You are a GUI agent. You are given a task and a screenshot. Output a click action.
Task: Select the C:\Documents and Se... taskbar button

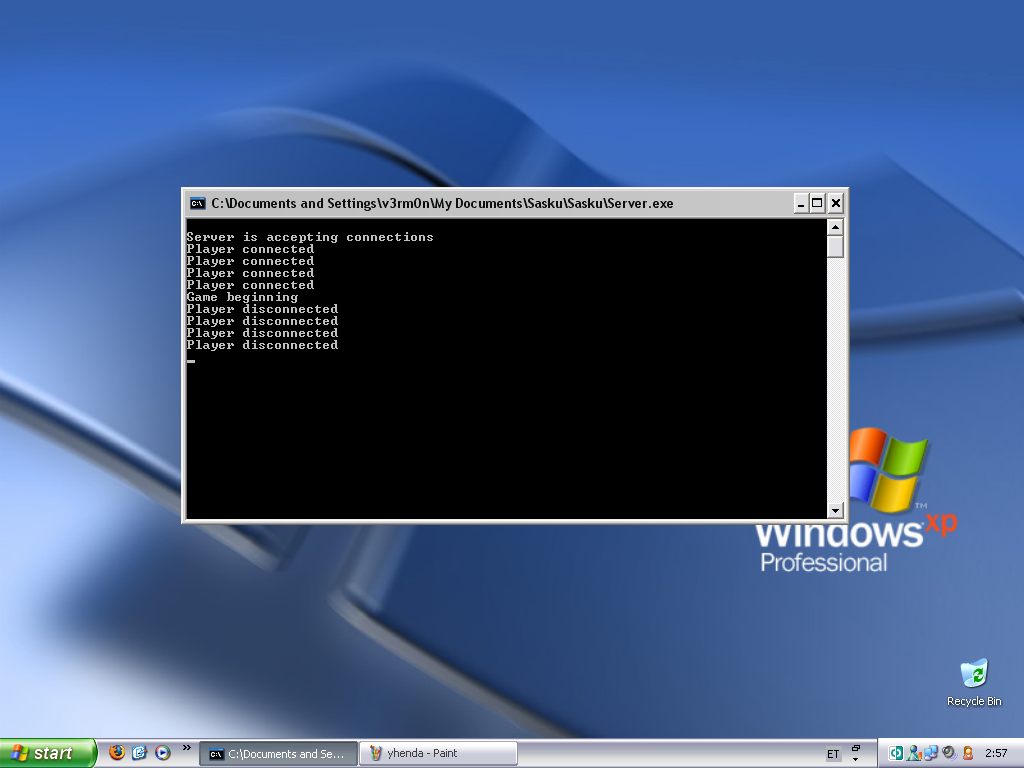pyautogui.click(x=278, y=754)
